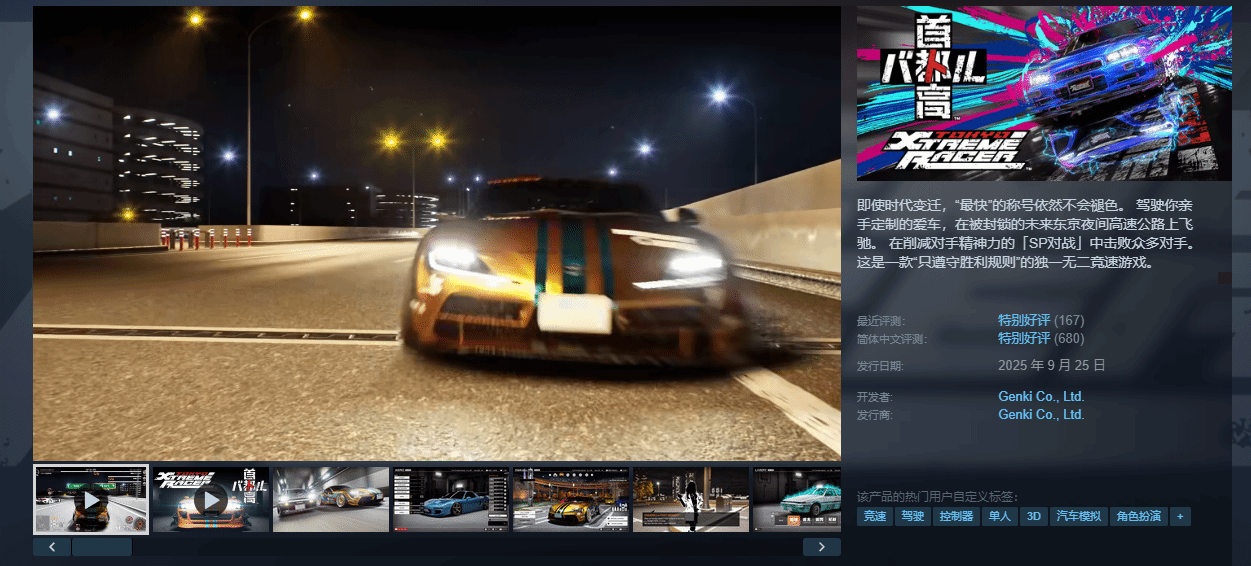This screenshot has height=566, width=1251.
Task: Click the right arrow of thumbnail strip
Action: [821, 547]
